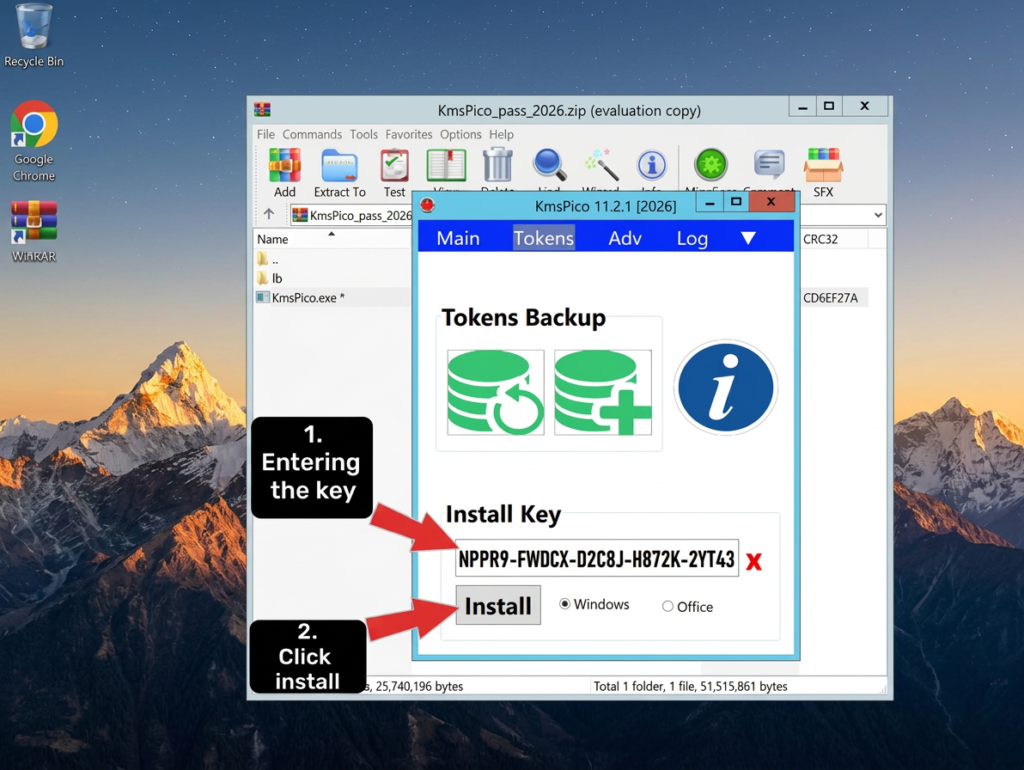
Task: Click the WinRAR address path KmsPico_pass_2026
Action: [x=360, y=216]
